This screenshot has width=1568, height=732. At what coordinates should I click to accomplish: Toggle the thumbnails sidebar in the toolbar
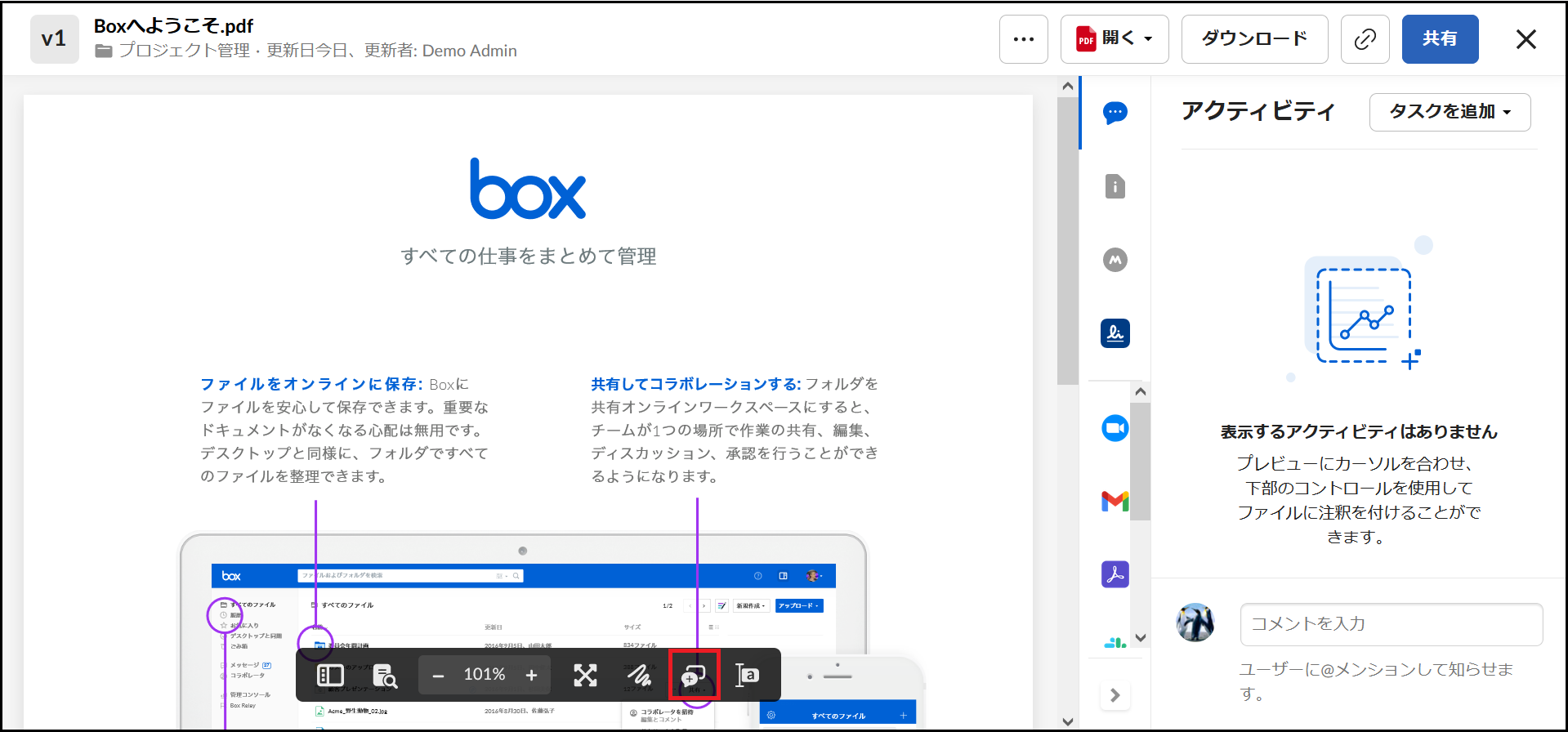click(330, 675)
